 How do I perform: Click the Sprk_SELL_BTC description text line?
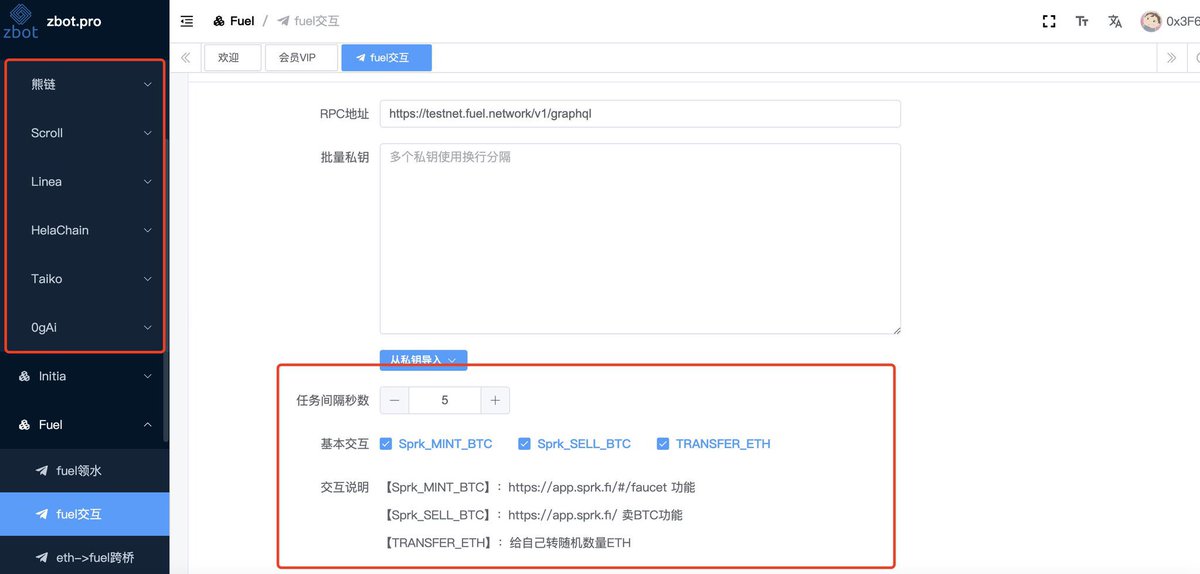pyautogui.click(x=533, y=515)
